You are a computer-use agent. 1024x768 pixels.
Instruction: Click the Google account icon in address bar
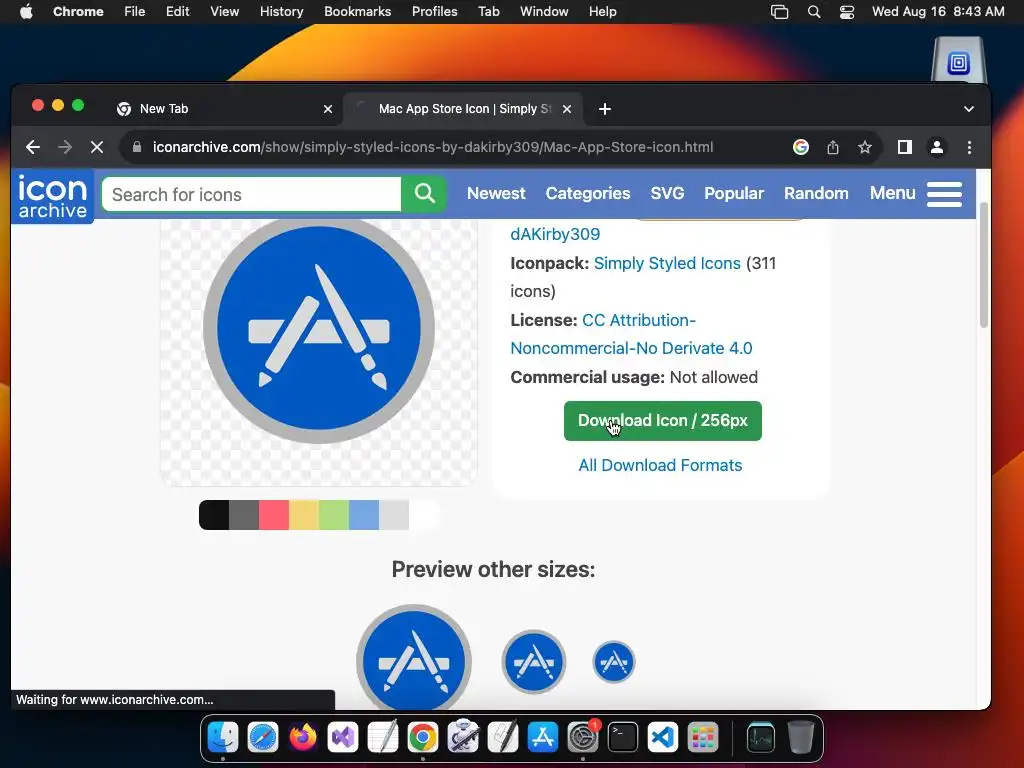[801, 148]
